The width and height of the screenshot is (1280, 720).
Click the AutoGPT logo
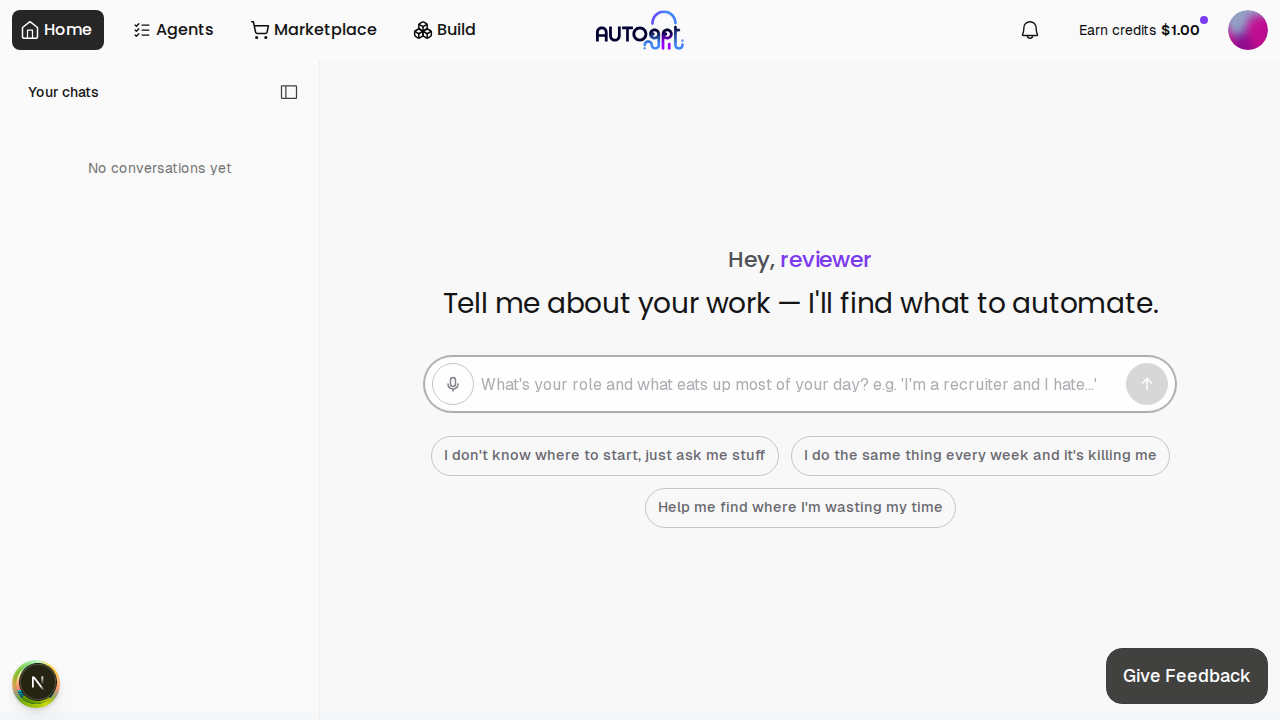pos(640,31)
